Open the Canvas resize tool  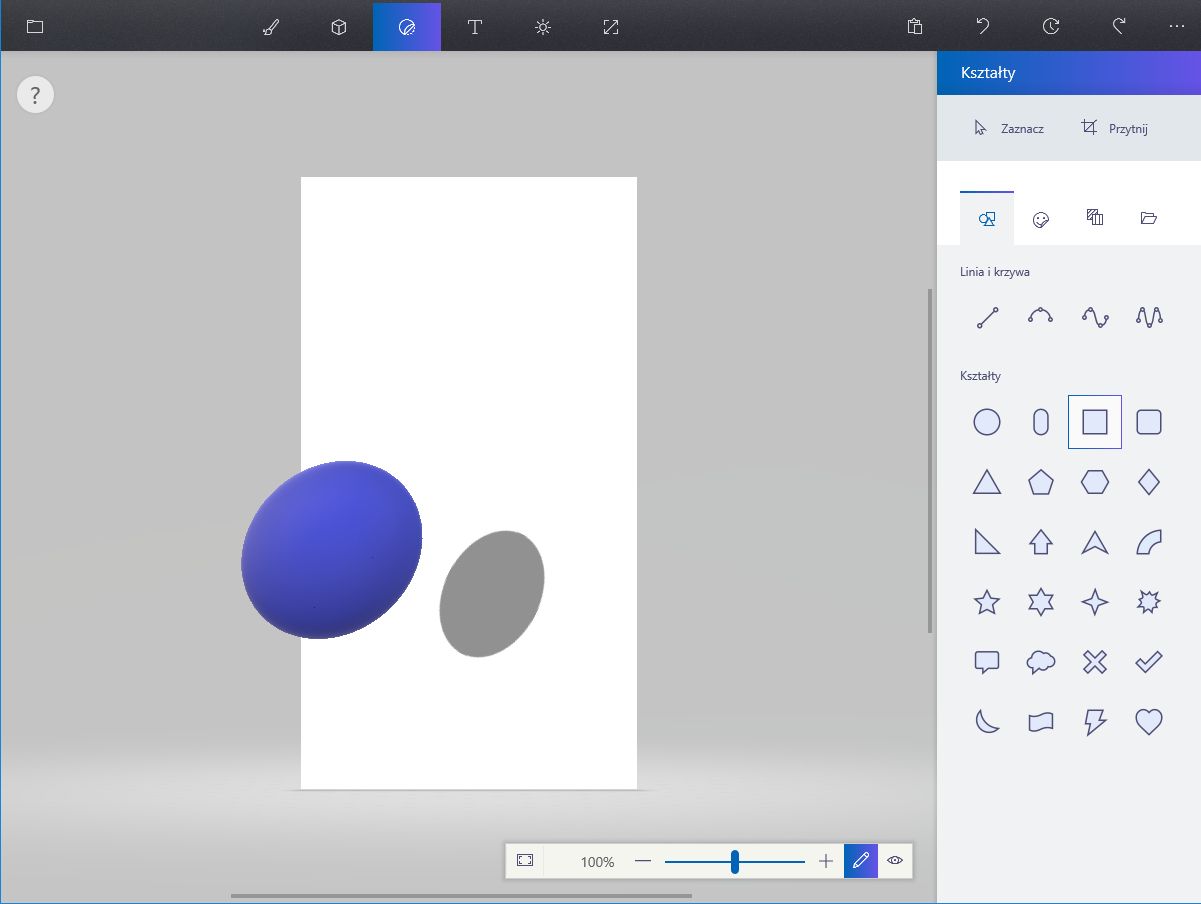pos(610,27)
